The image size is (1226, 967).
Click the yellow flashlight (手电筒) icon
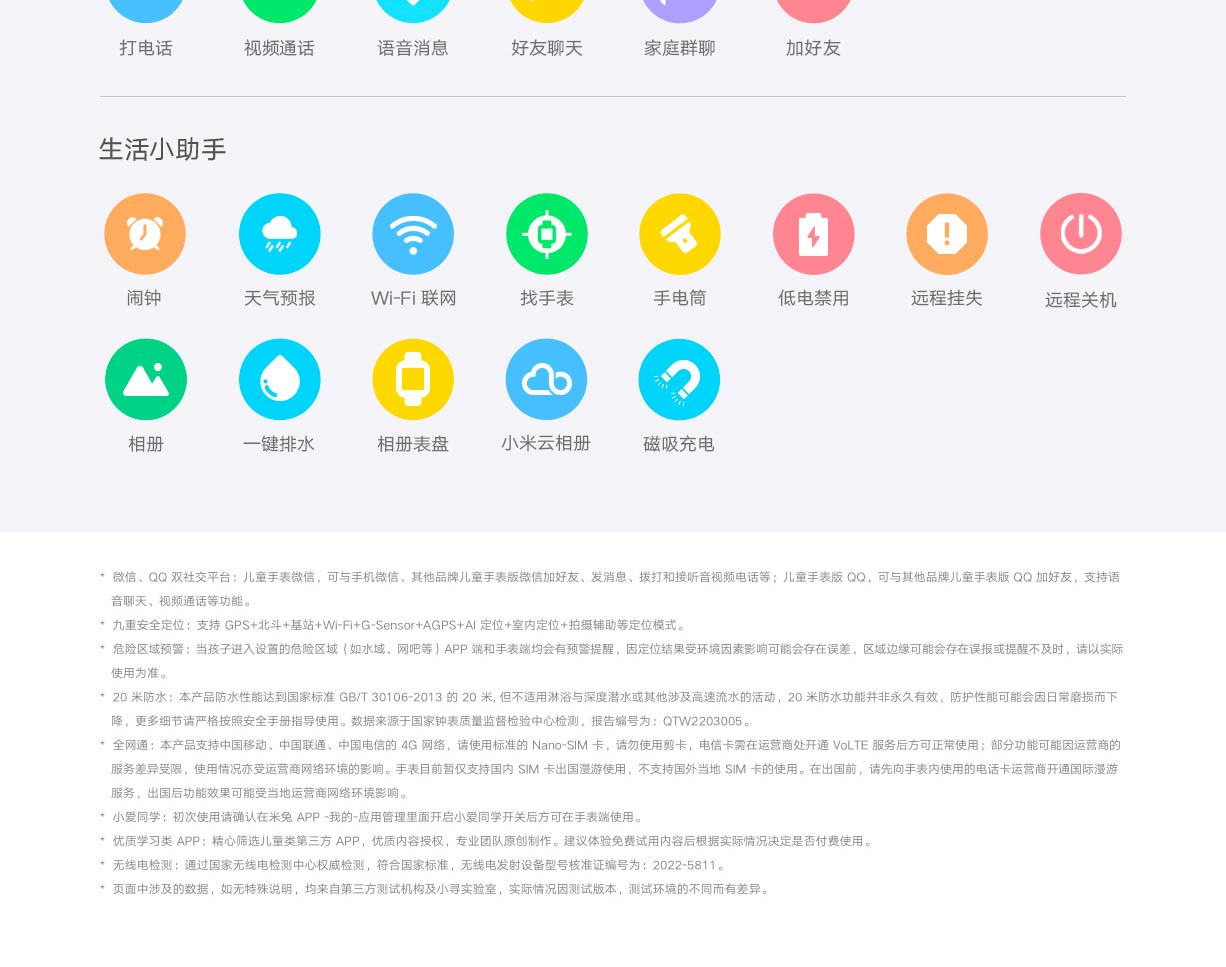pyautogui.click(x=680, y=234)
